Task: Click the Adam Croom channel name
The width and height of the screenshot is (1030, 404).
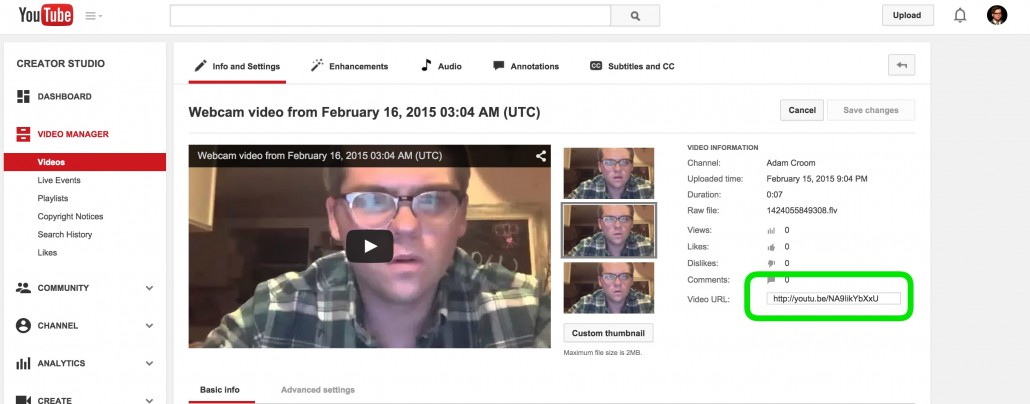Action: 791,163
